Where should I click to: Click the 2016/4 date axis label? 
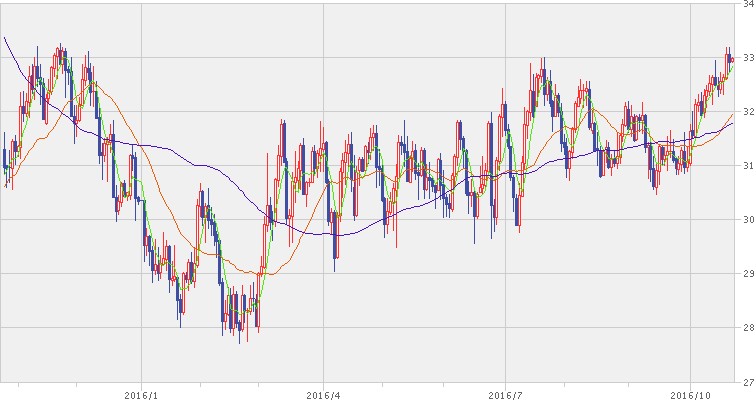click(323, 396)
